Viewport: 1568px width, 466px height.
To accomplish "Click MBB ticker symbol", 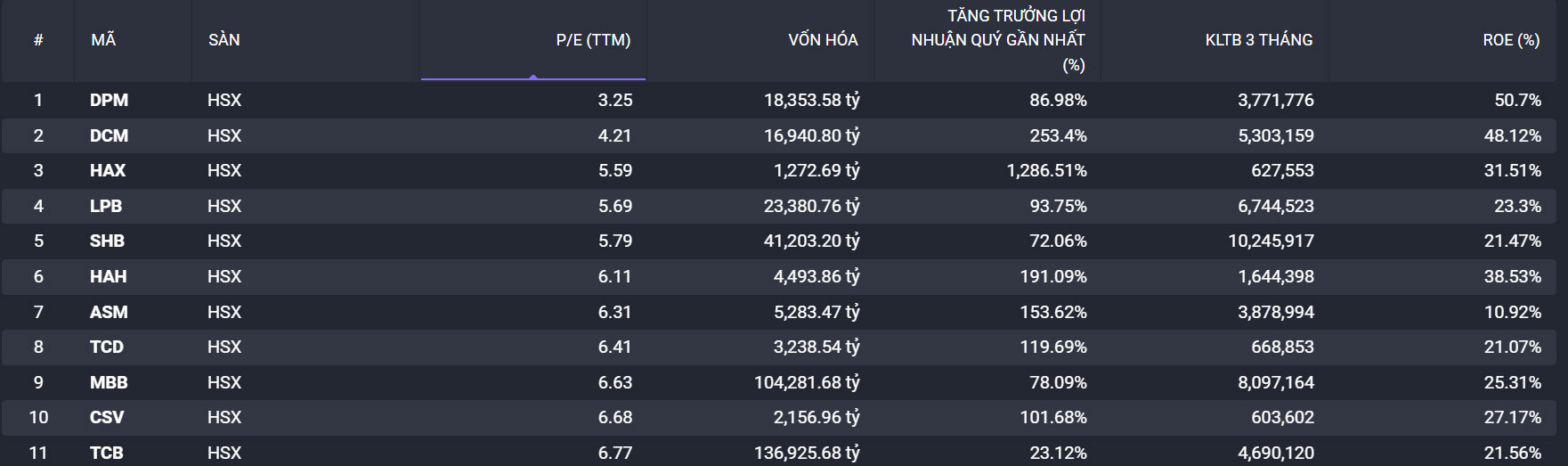I will click(109, 382).
